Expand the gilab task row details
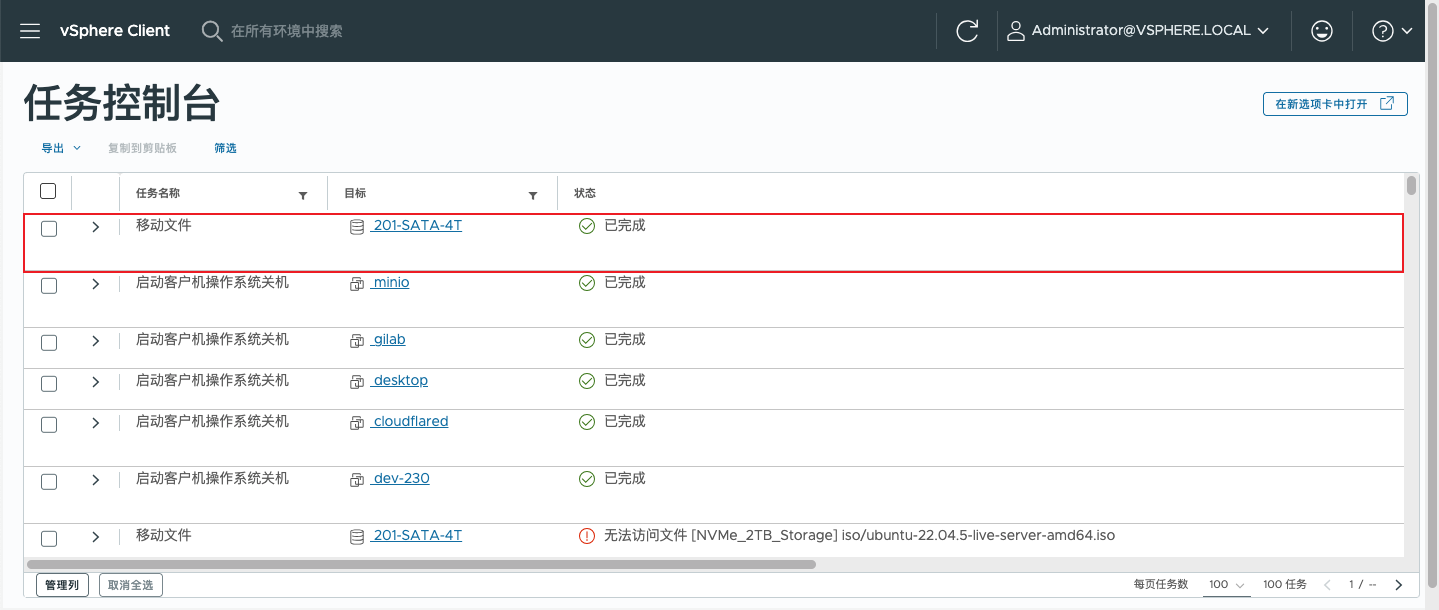 (x=96, y=341)
